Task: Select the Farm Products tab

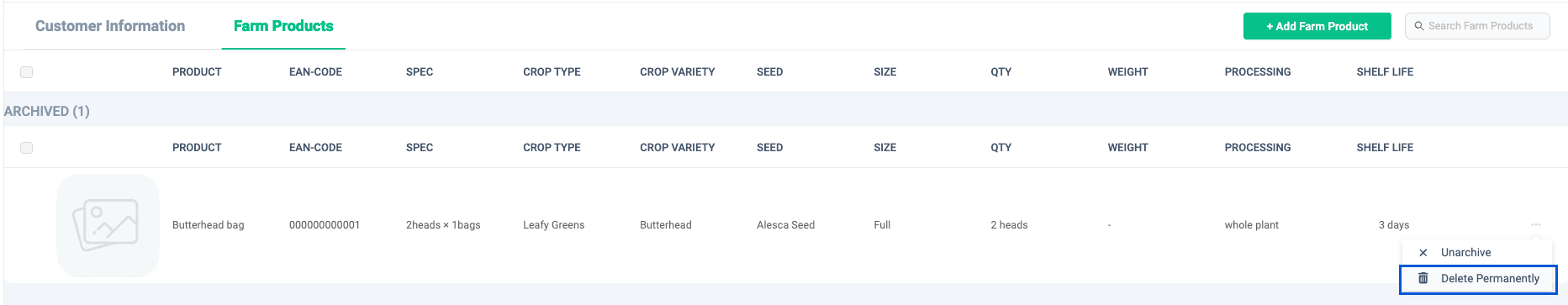Action: point(283,26)
